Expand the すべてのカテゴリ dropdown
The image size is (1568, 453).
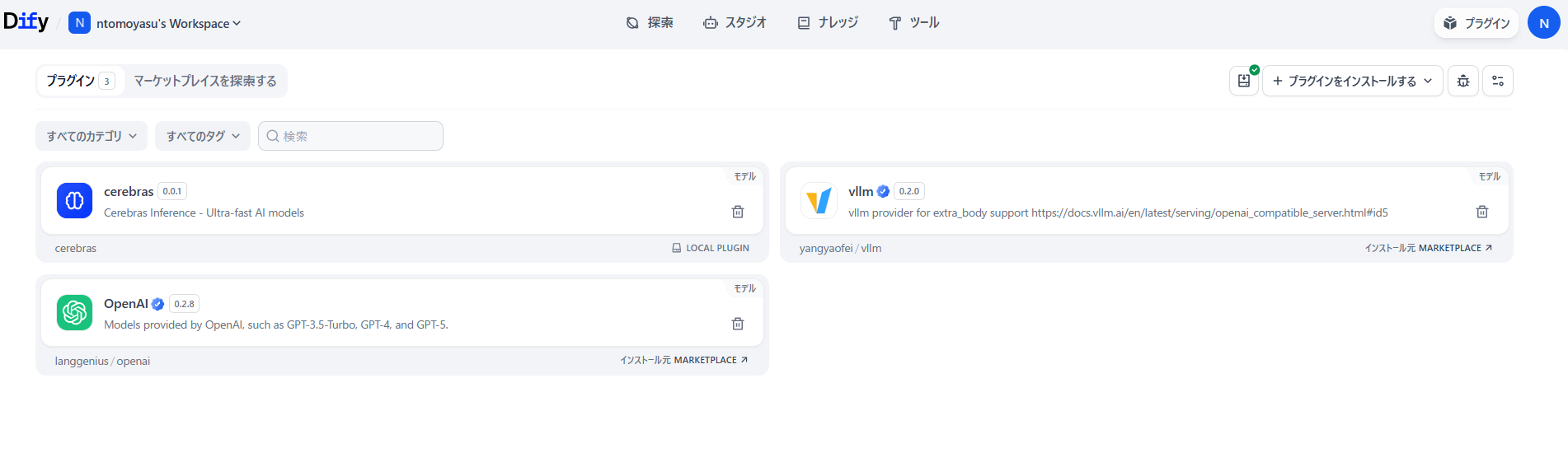tap(92, 136)
